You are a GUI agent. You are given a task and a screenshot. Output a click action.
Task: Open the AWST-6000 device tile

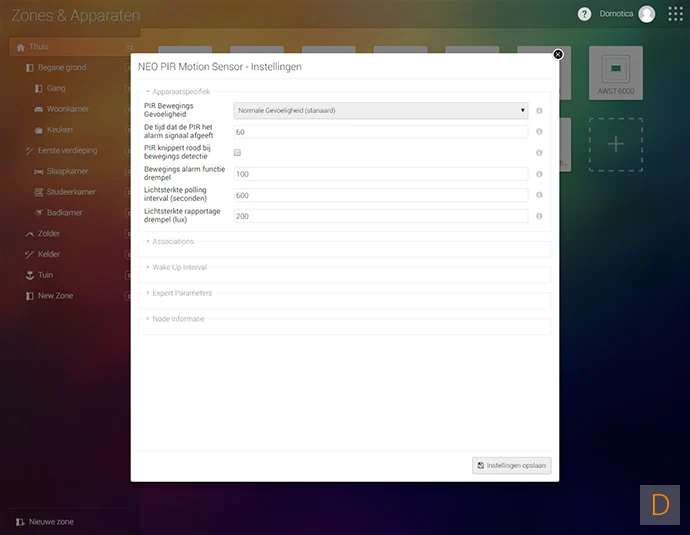pos(616,73)
